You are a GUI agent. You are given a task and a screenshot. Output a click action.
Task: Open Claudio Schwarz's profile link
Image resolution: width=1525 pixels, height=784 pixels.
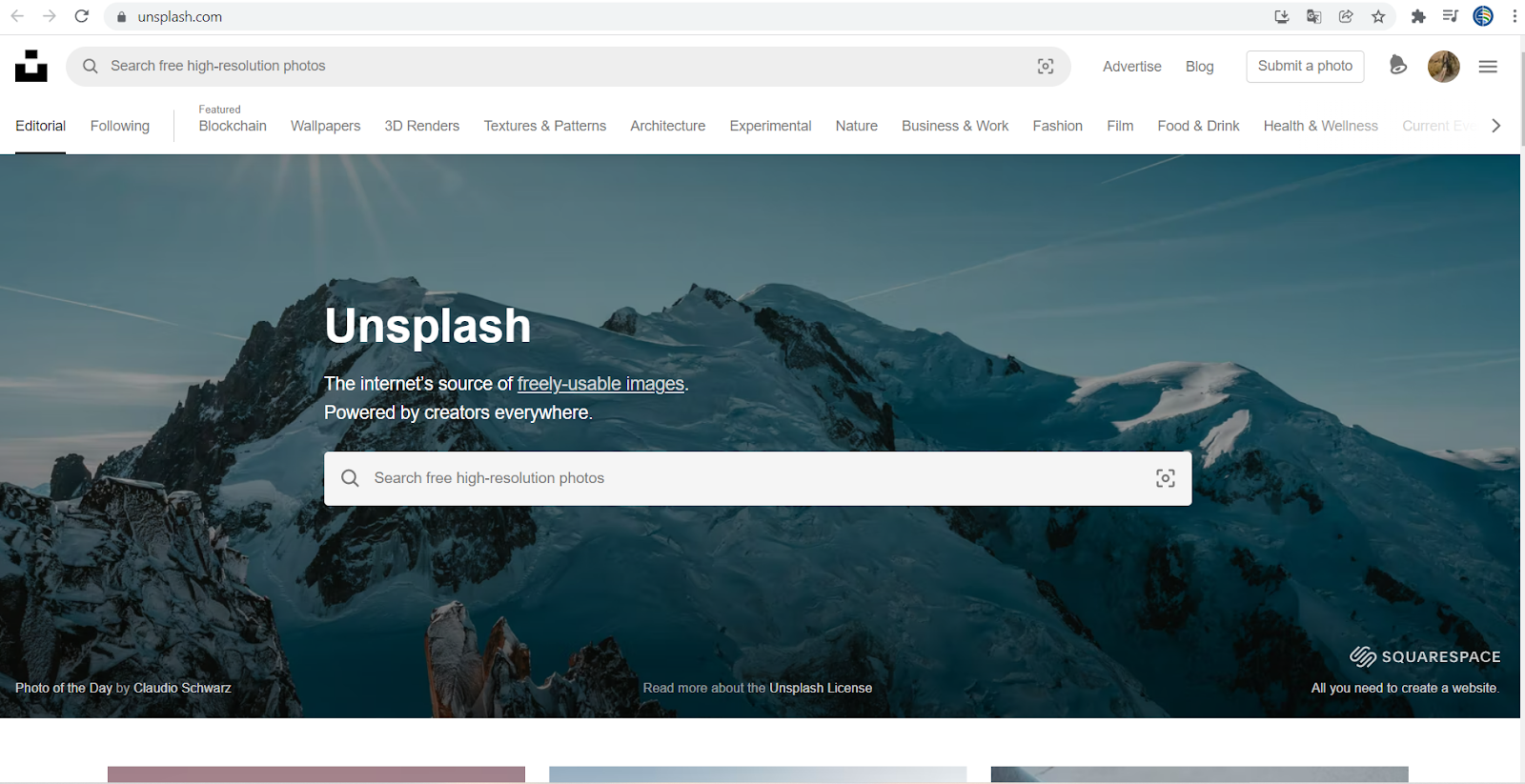point(182,688)
